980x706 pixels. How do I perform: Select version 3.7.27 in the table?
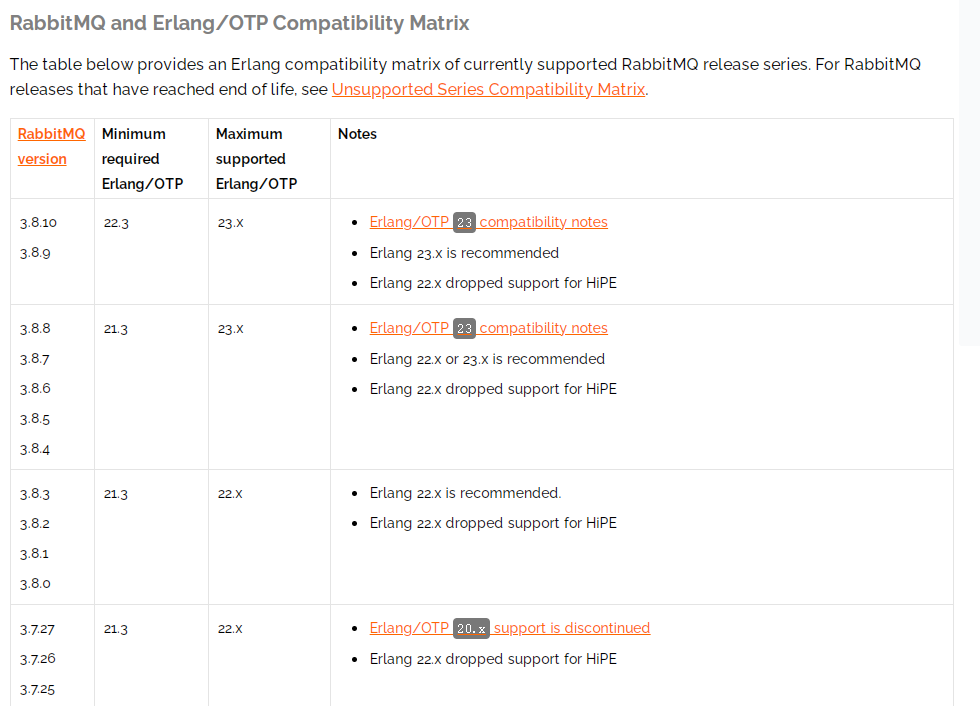tap(38, 629)
